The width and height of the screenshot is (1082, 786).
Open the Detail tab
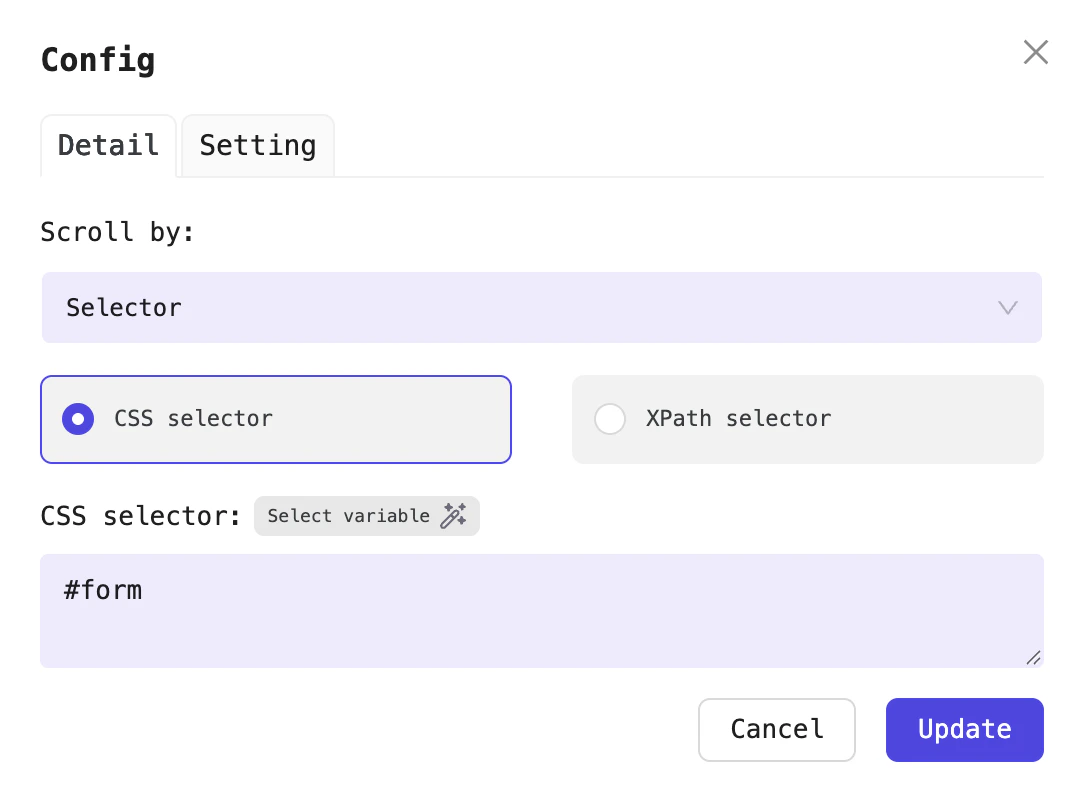pyautogui.click(x=108, y=146)
